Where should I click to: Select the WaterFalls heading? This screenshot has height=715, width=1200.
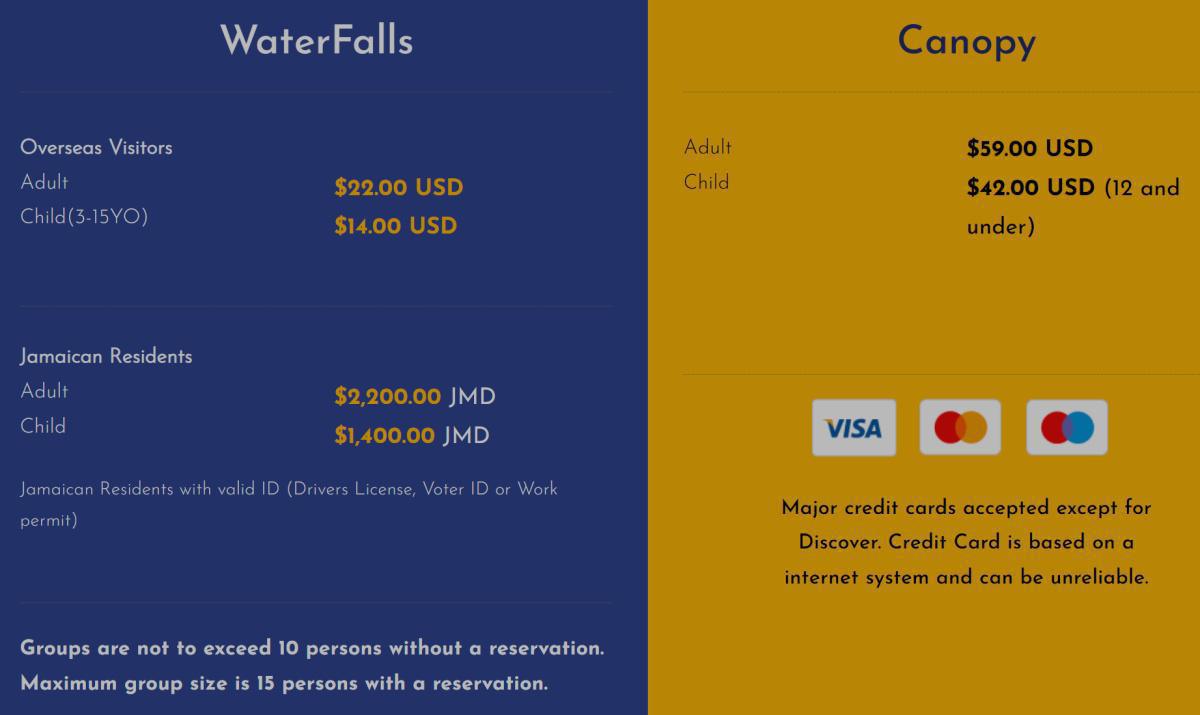(x=316, y=41)
